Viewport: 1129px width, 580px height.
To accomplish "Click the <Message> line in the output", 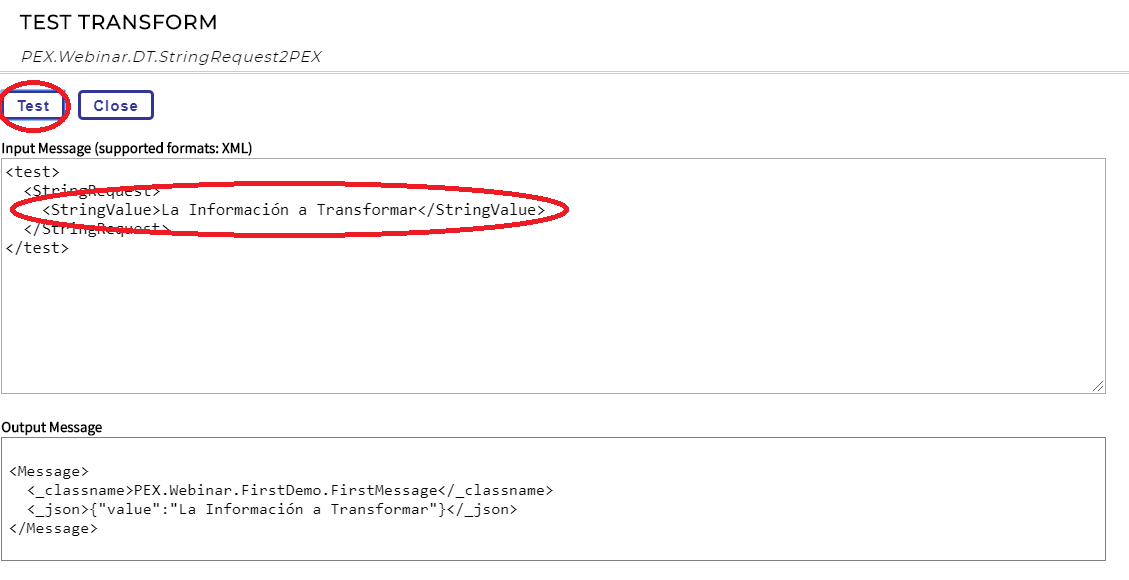I will click(49, 471).
